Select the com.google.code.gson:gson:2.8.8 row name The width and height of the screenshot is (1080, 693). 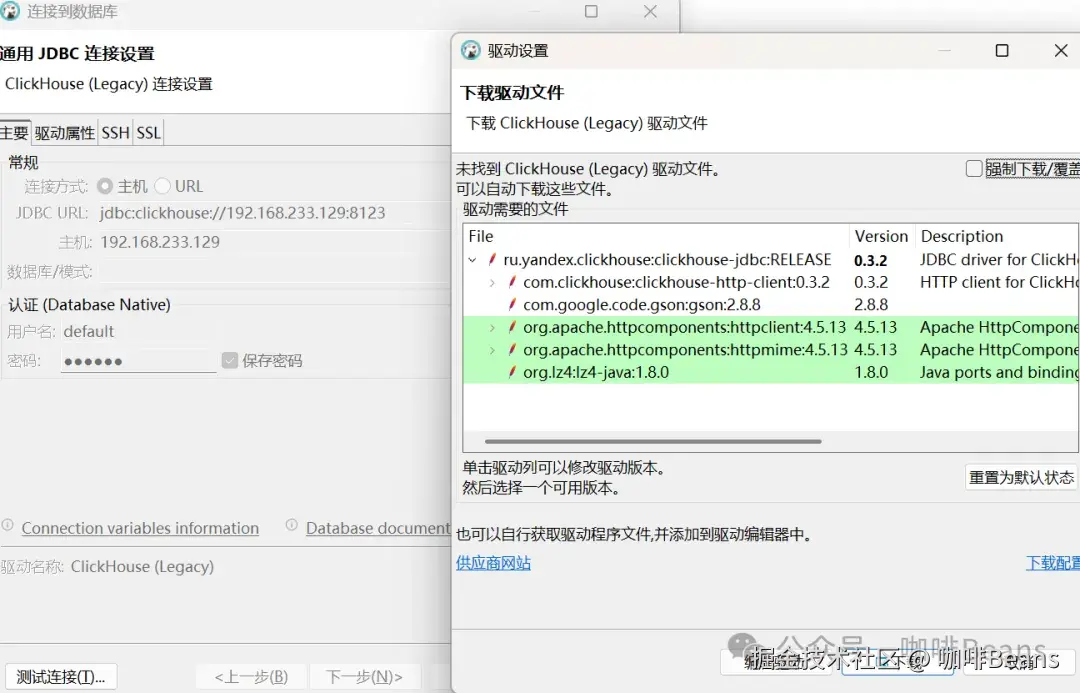[x=642, y=304]
